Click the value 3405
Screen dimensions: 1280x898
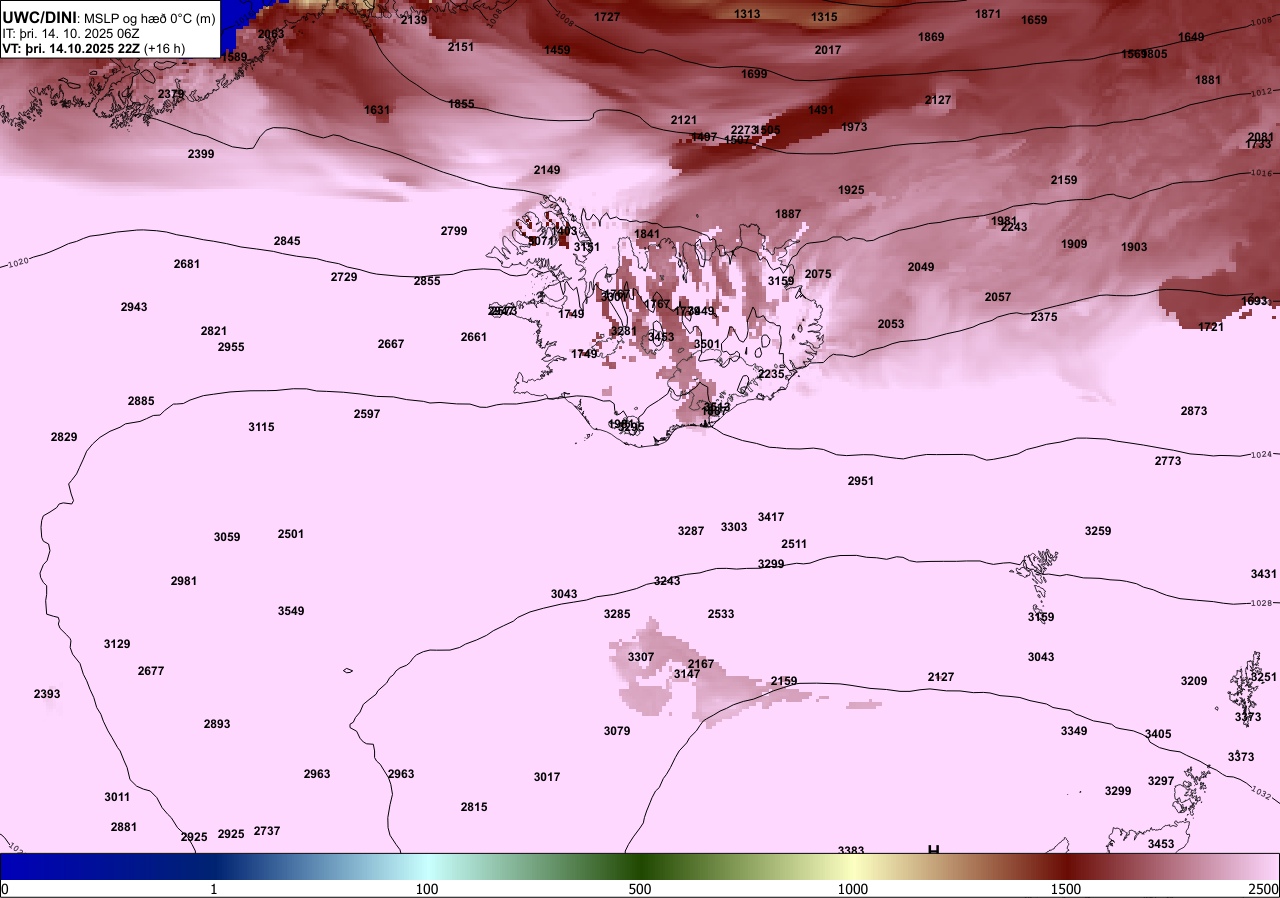1158,734
